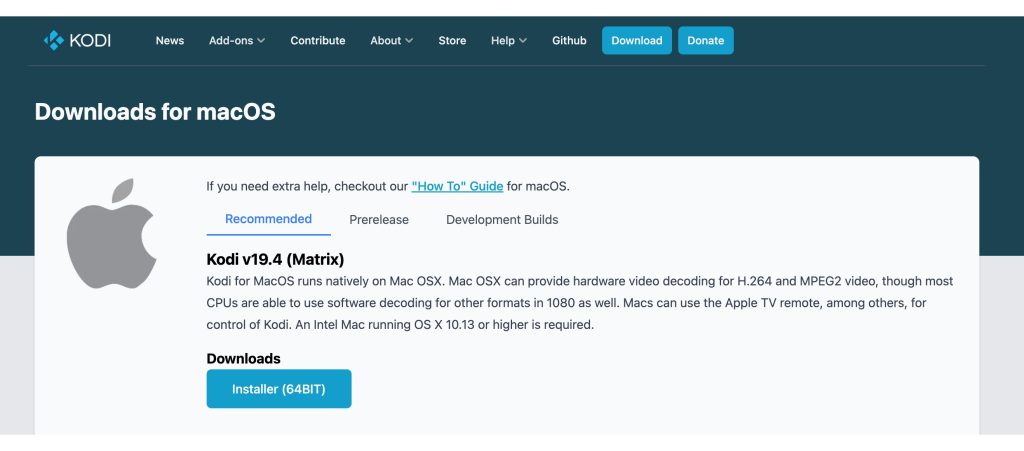
Task: Click the Kodi for MacOS description paragraph
Action: (579, 303)
